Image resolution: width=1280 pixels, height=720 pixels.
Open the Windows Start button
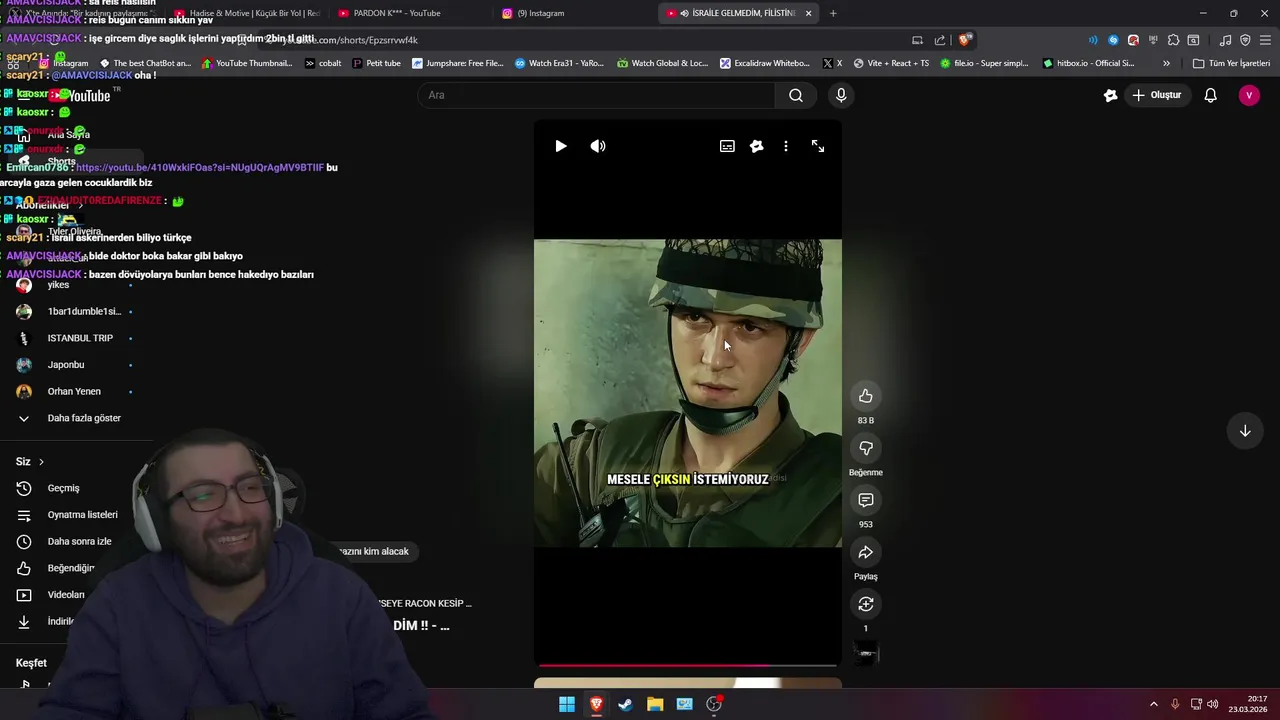coord(567,704)
